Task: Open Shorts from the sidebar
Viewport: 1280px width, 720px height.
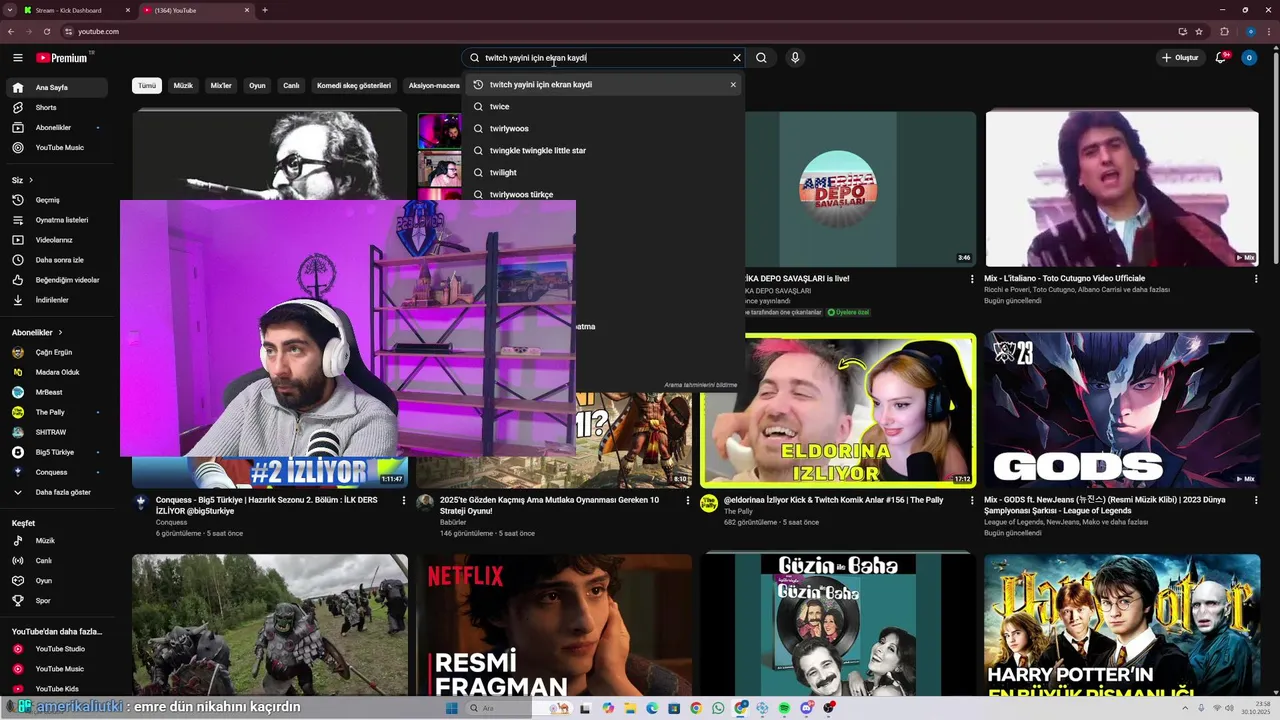Action: tap(57, 107)
